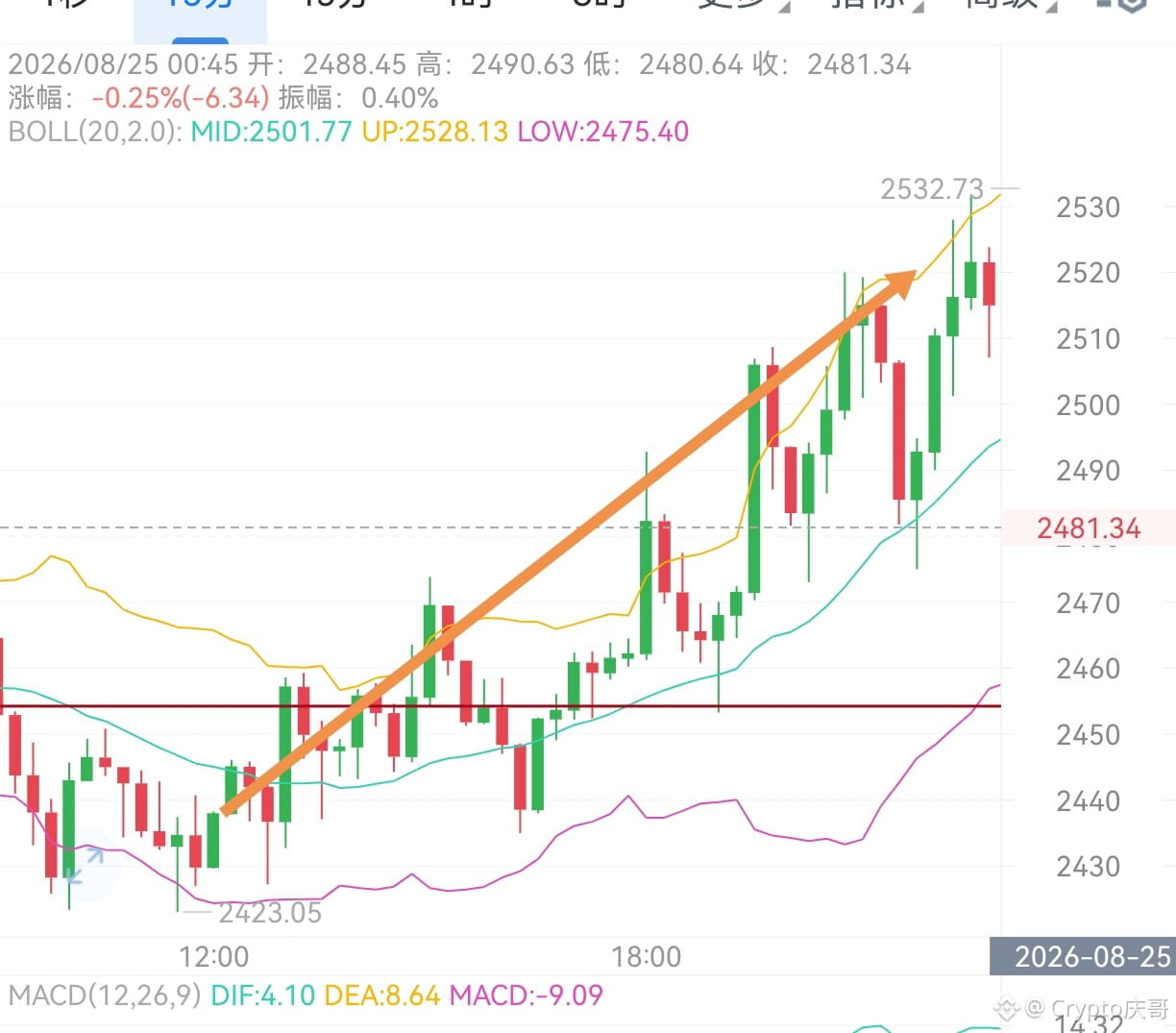
Task: Click the DIF:4.10 value
Action: pyautogui.click(x=262, y=995)
